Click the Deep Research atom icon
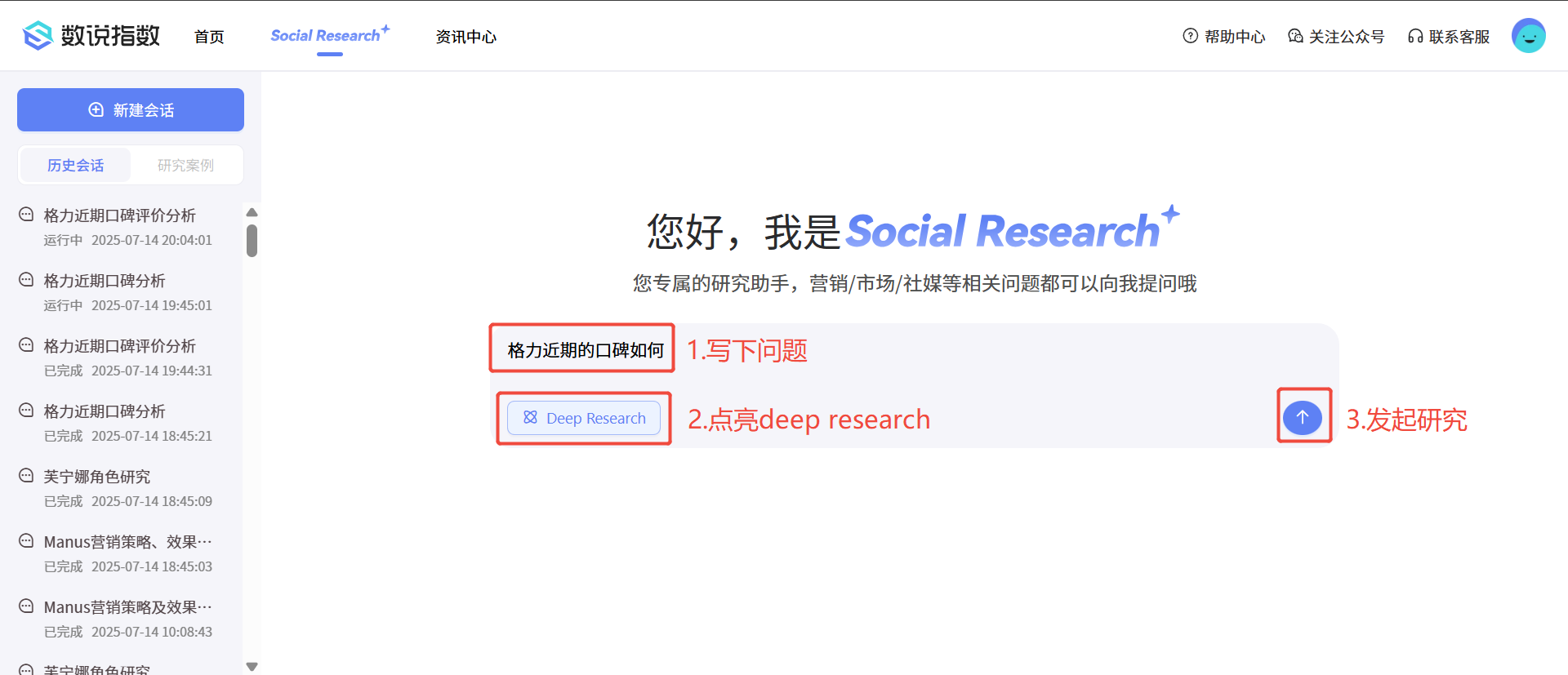The image size is (1568, 675). [530, 418]
